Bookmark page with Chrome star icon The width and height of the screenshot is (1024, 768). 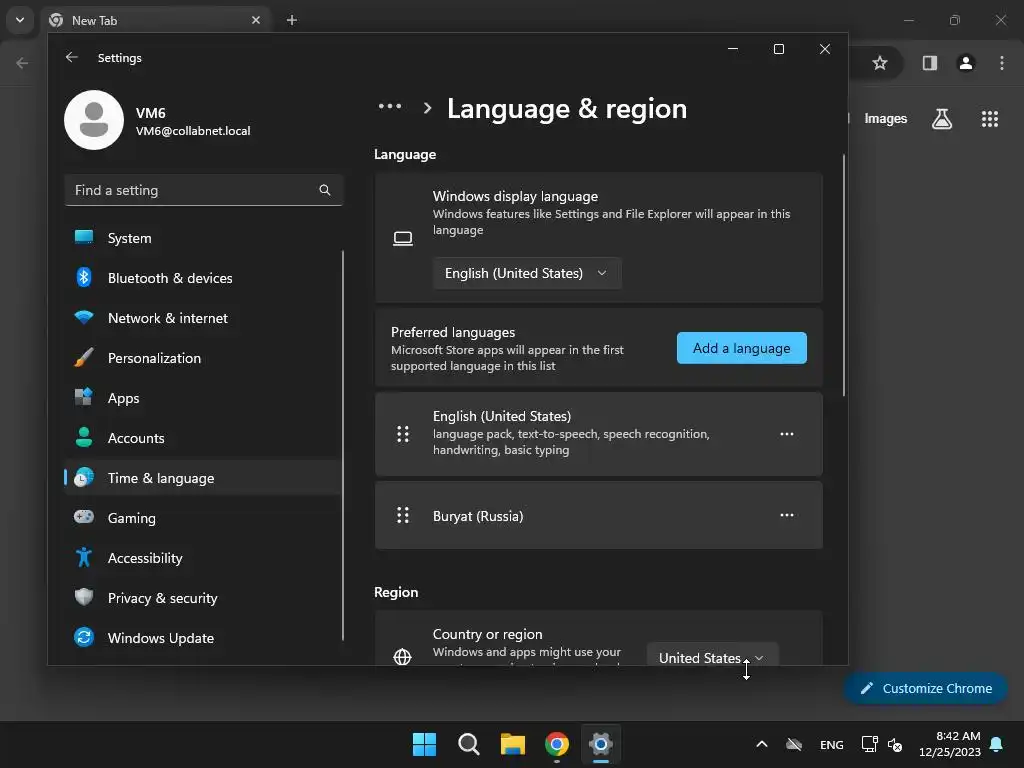(880, 63)
